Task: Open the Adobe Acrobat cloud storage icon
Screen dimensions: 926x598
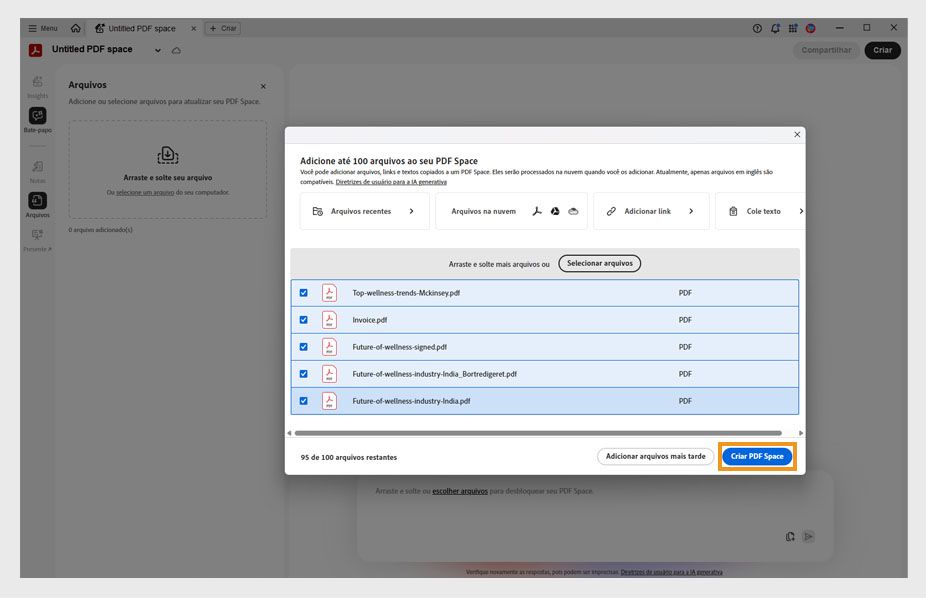Action: point(537,210)
